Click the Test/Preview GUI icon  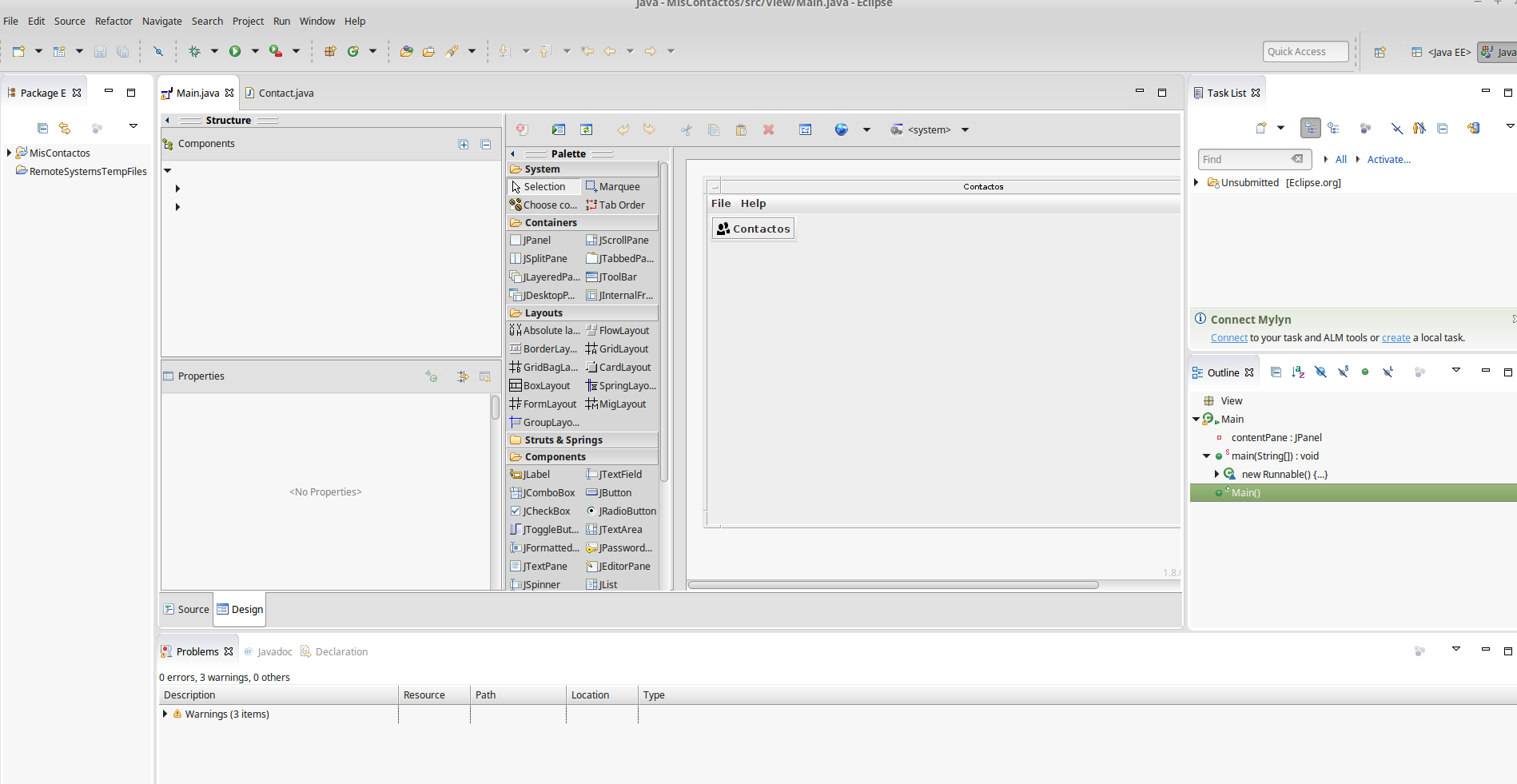pyautogui.click(x=559, y=129)
